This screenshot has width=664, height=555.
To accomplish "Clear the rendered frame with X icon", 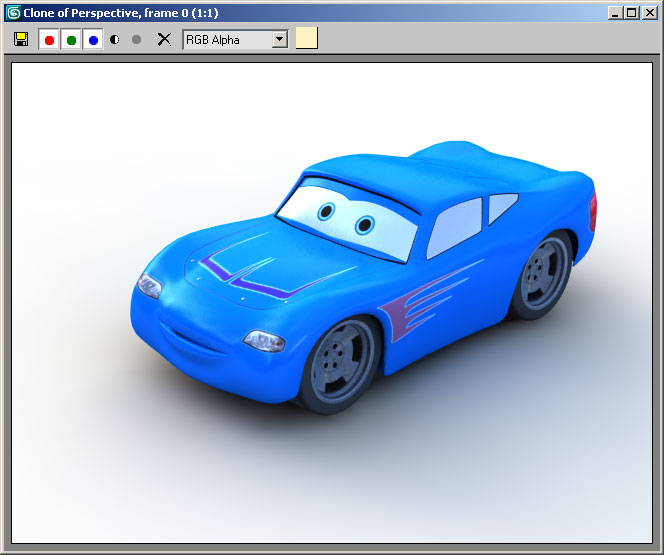I will (165, 40).
